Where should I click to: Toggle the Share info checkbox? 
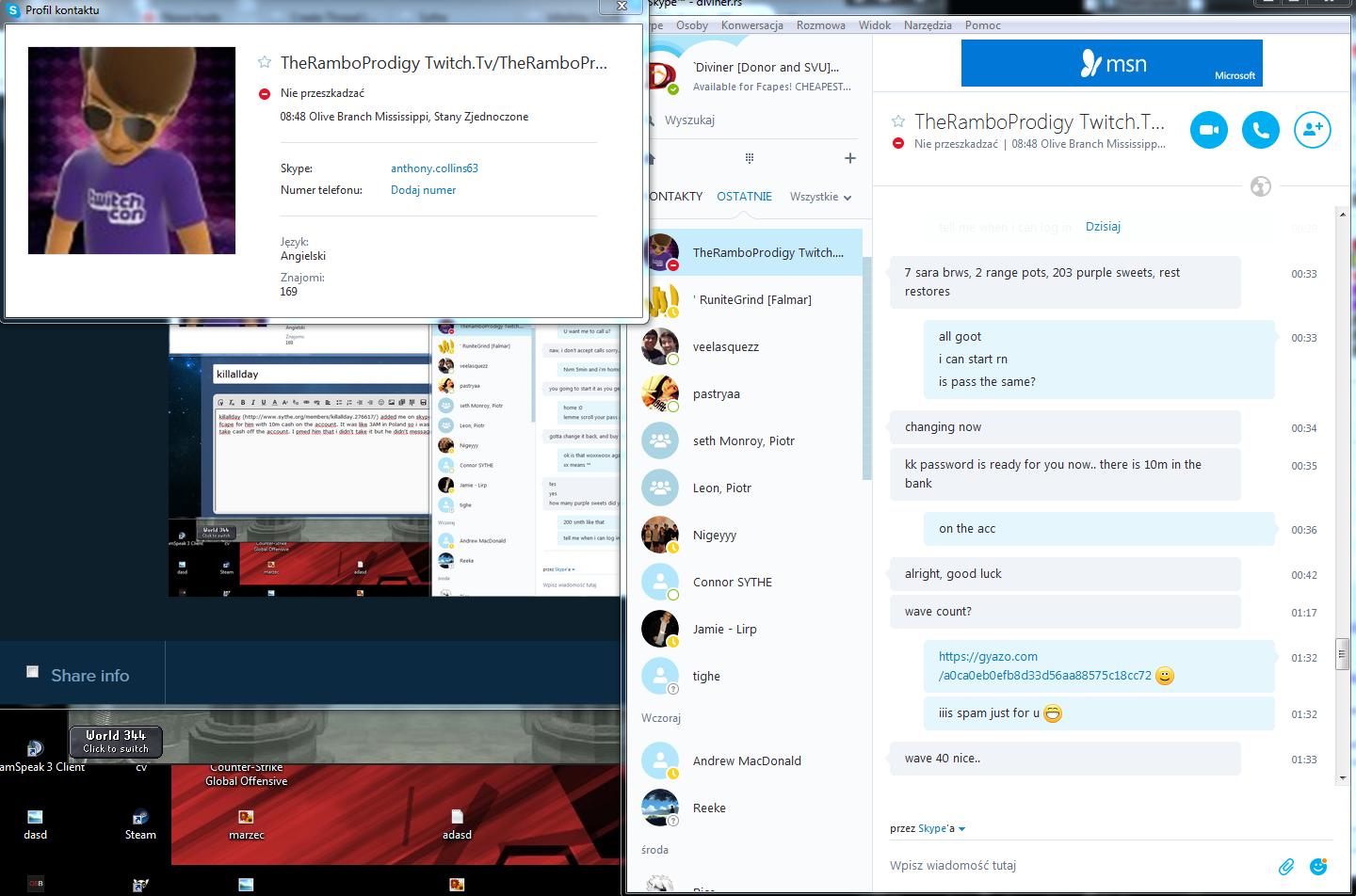[32, 672]
